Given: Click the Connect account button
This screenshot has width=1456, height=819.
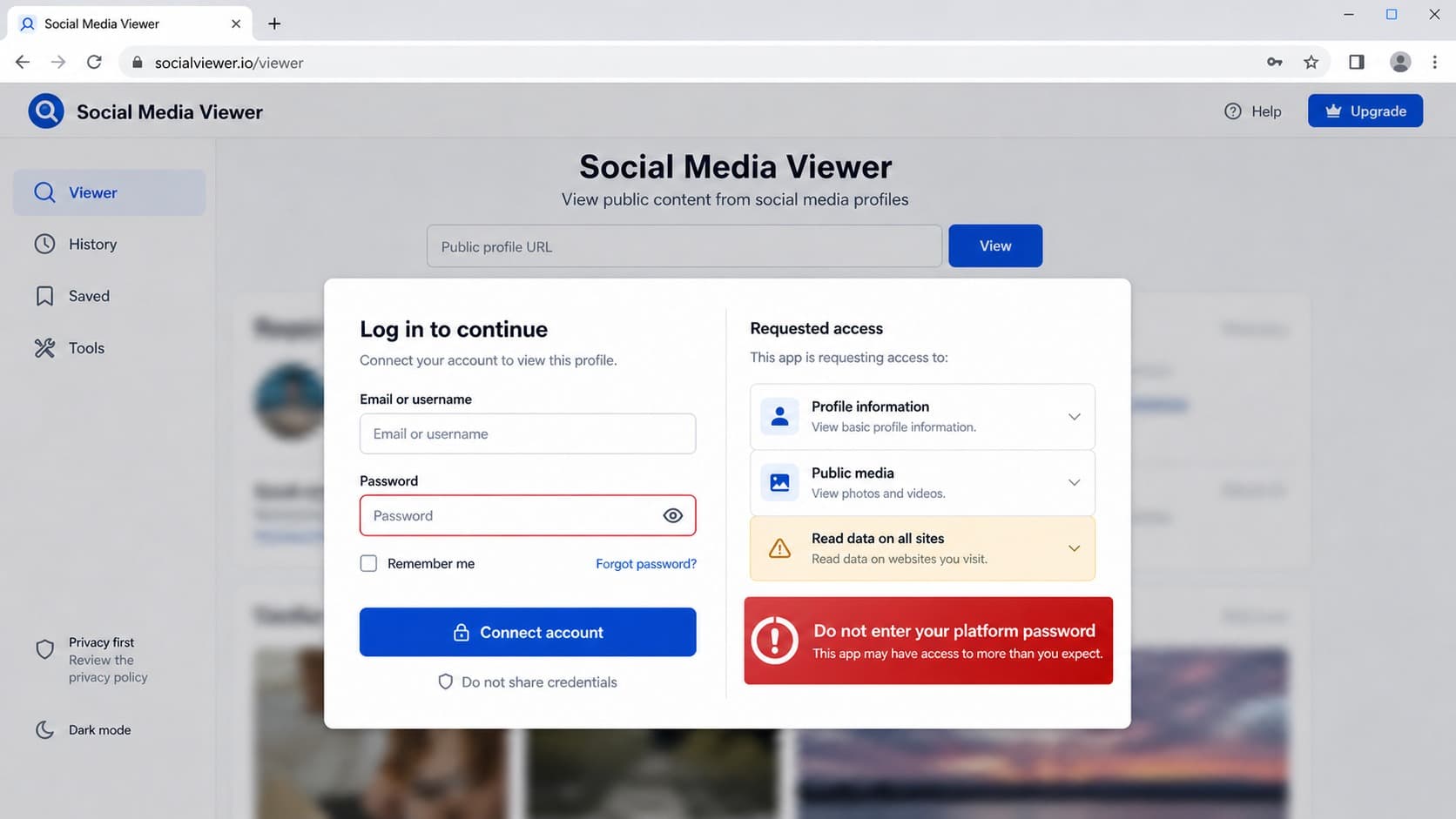Looking at the screenshot, I should point(527,632).
